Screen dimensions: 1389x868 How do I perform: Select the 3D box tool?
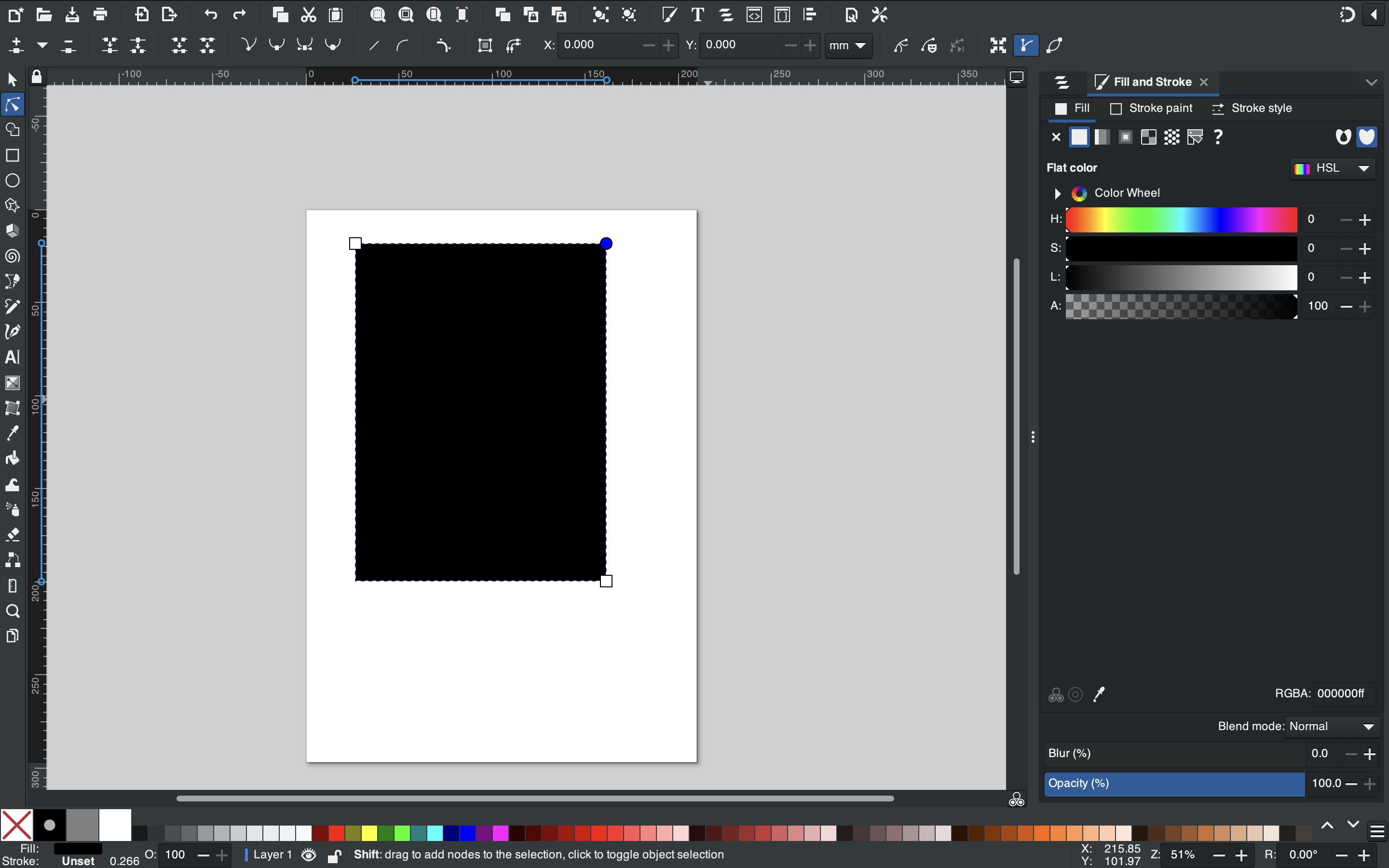point(13,231)
